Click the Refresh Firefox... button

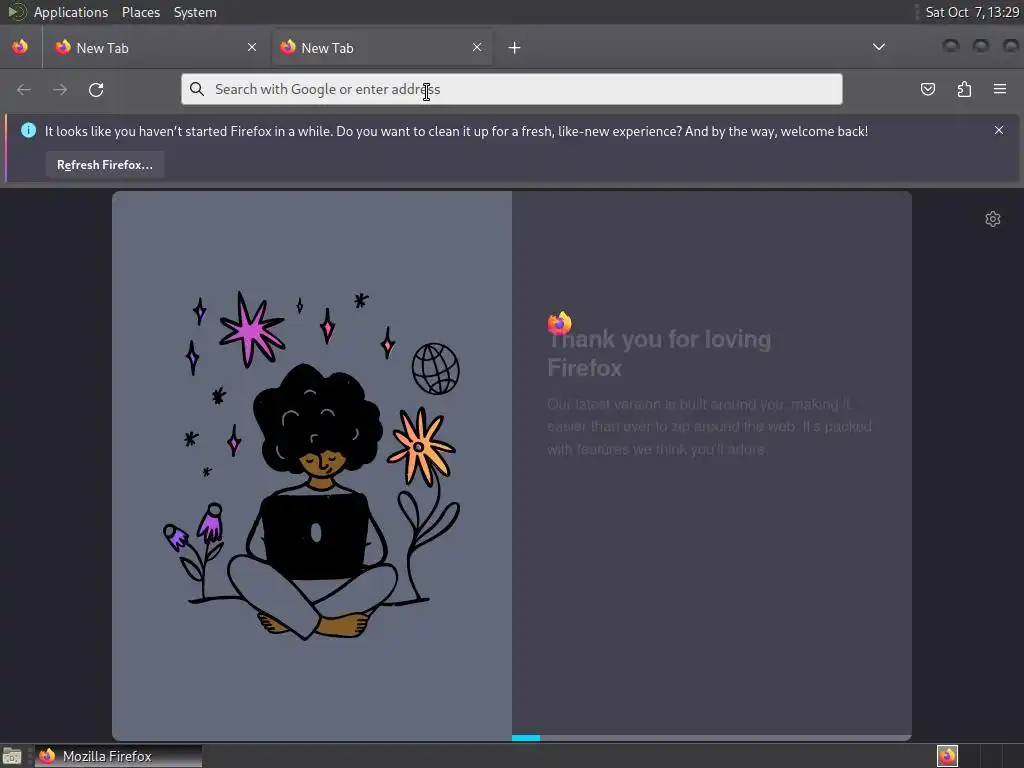[104, 165]
